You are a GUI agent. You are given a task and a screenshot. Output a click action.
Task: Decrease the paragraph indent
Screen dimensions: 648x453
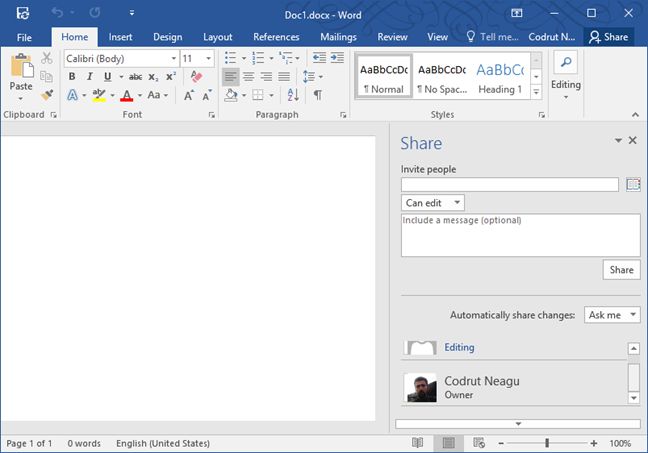click(319, 58)
